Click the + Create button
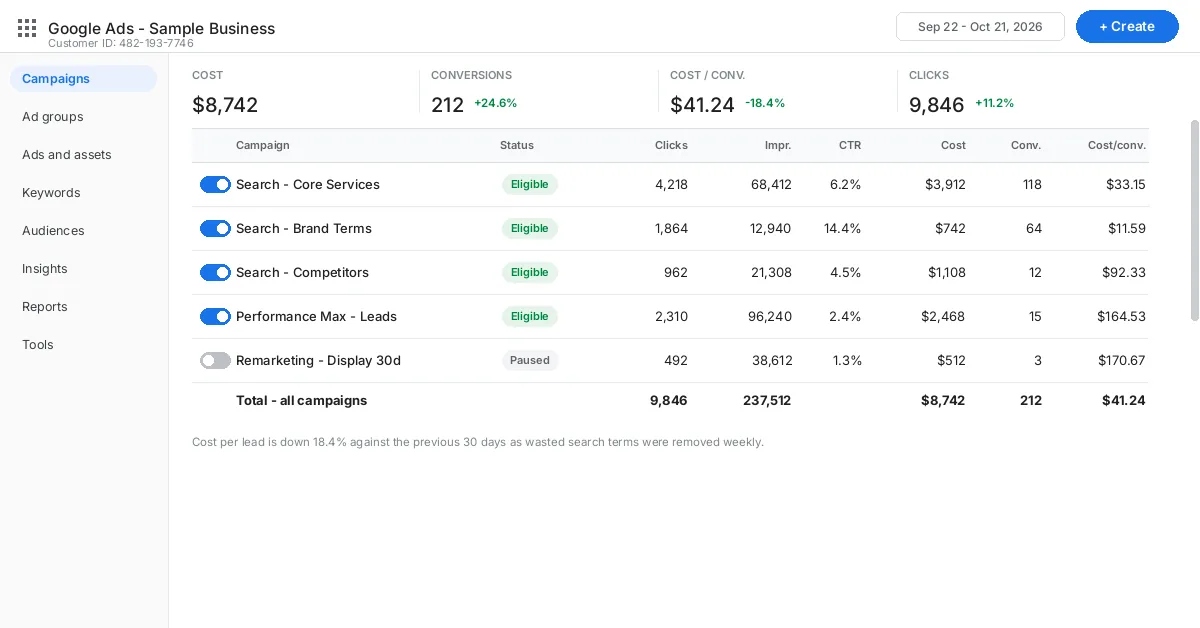The height and width of the screenshot is (628, 1200). (1127, 27)
